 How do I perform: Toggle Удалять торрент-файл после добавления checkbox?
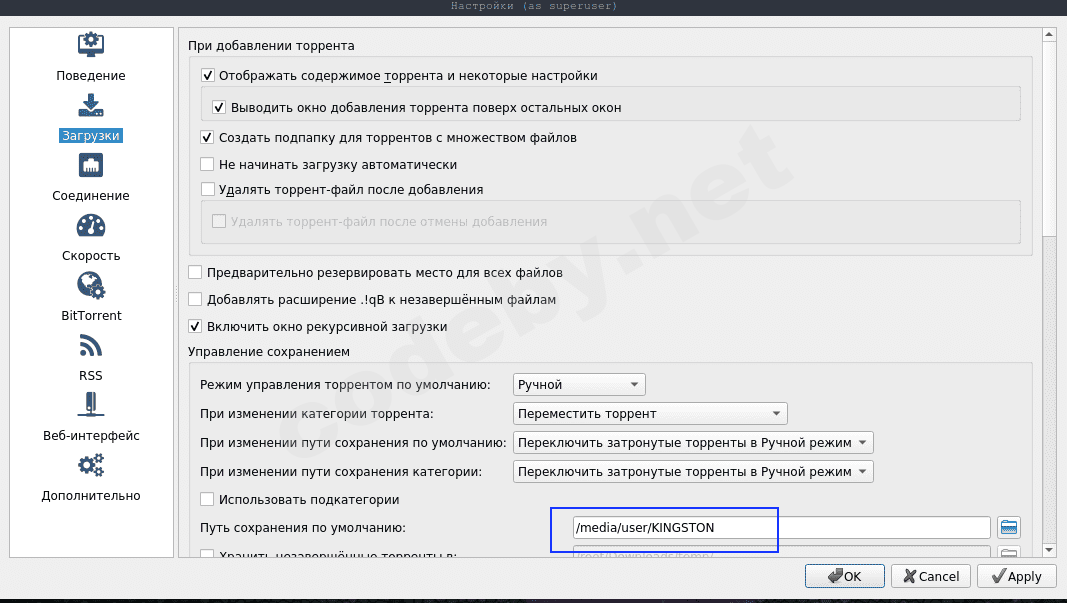pos(208,189)
